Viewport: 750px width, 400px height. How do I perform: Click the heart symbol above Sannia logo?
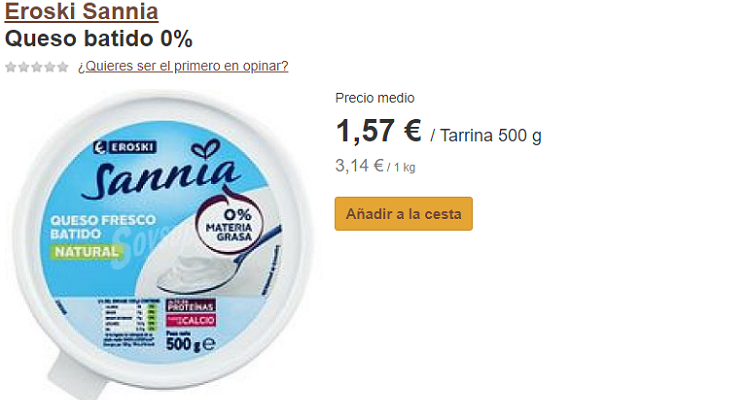coord(206,149)
